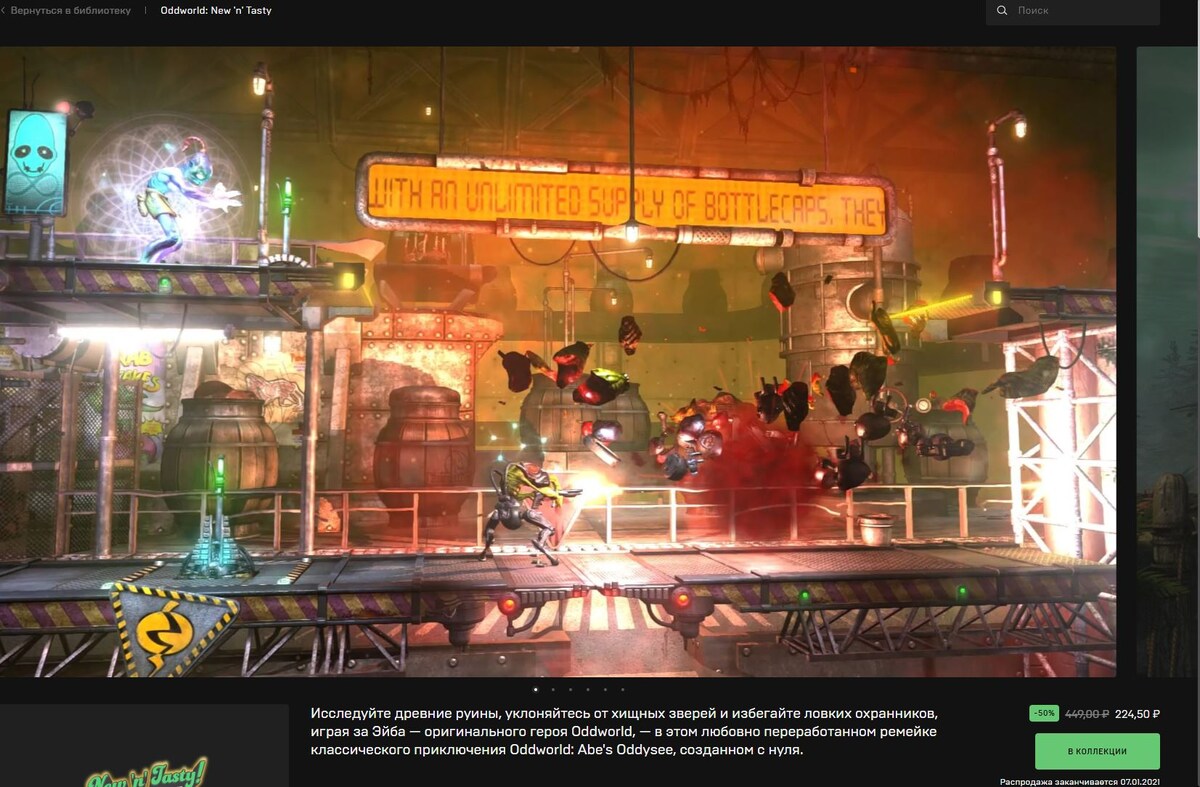Click the New 'n' Tasty logo image

pos(147,773)
